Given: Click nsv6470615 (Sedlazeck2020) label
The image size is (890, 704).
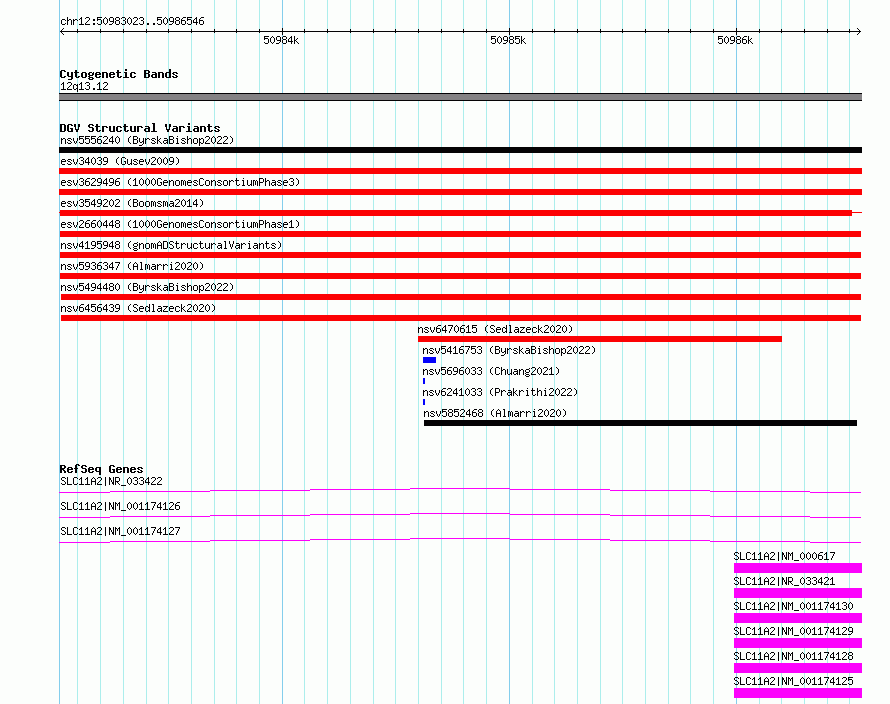Looking at the screenshot, I should [x=495, y=329].
